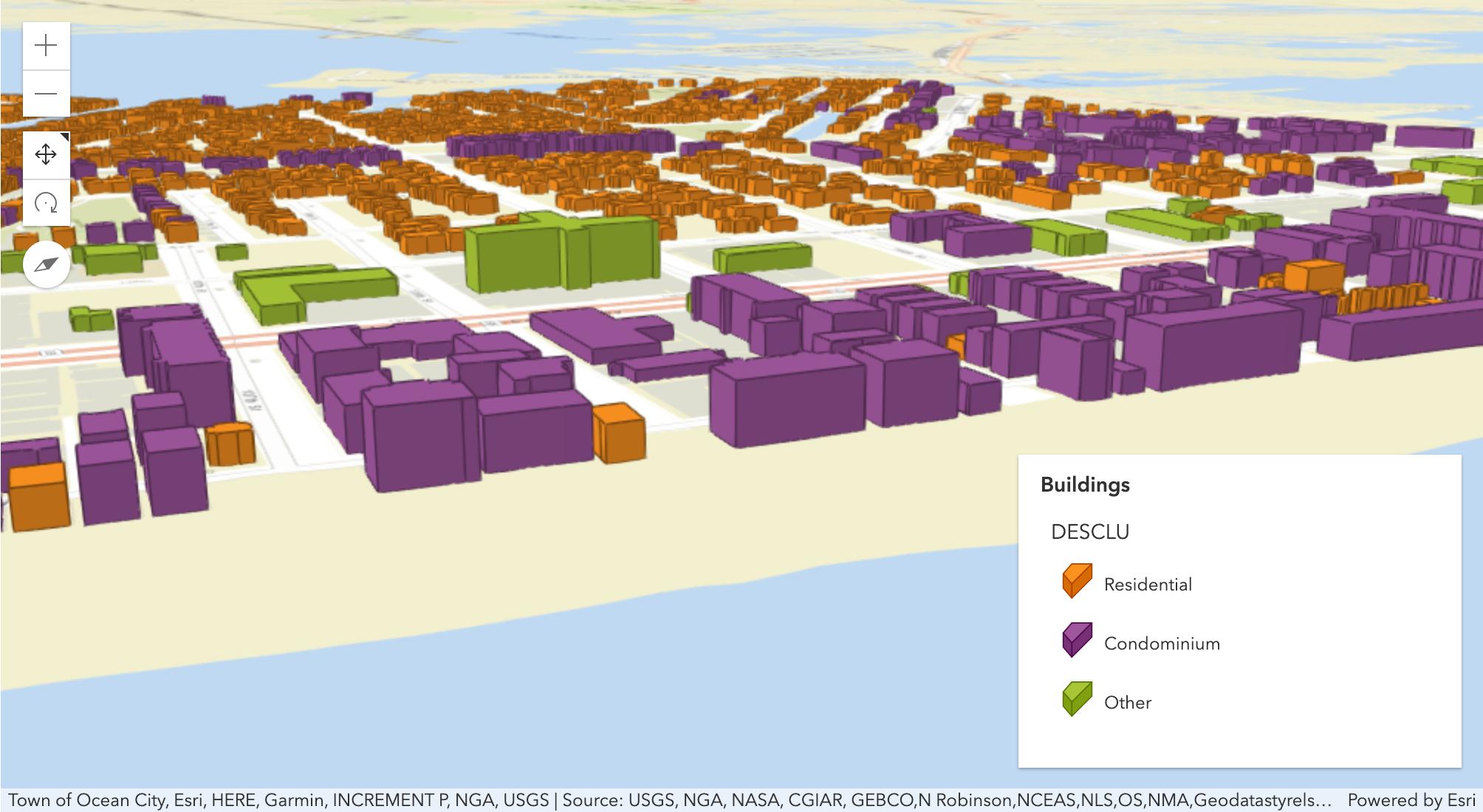
Task: Activate the pan navigation tool
Action: [x=46, y=155]
